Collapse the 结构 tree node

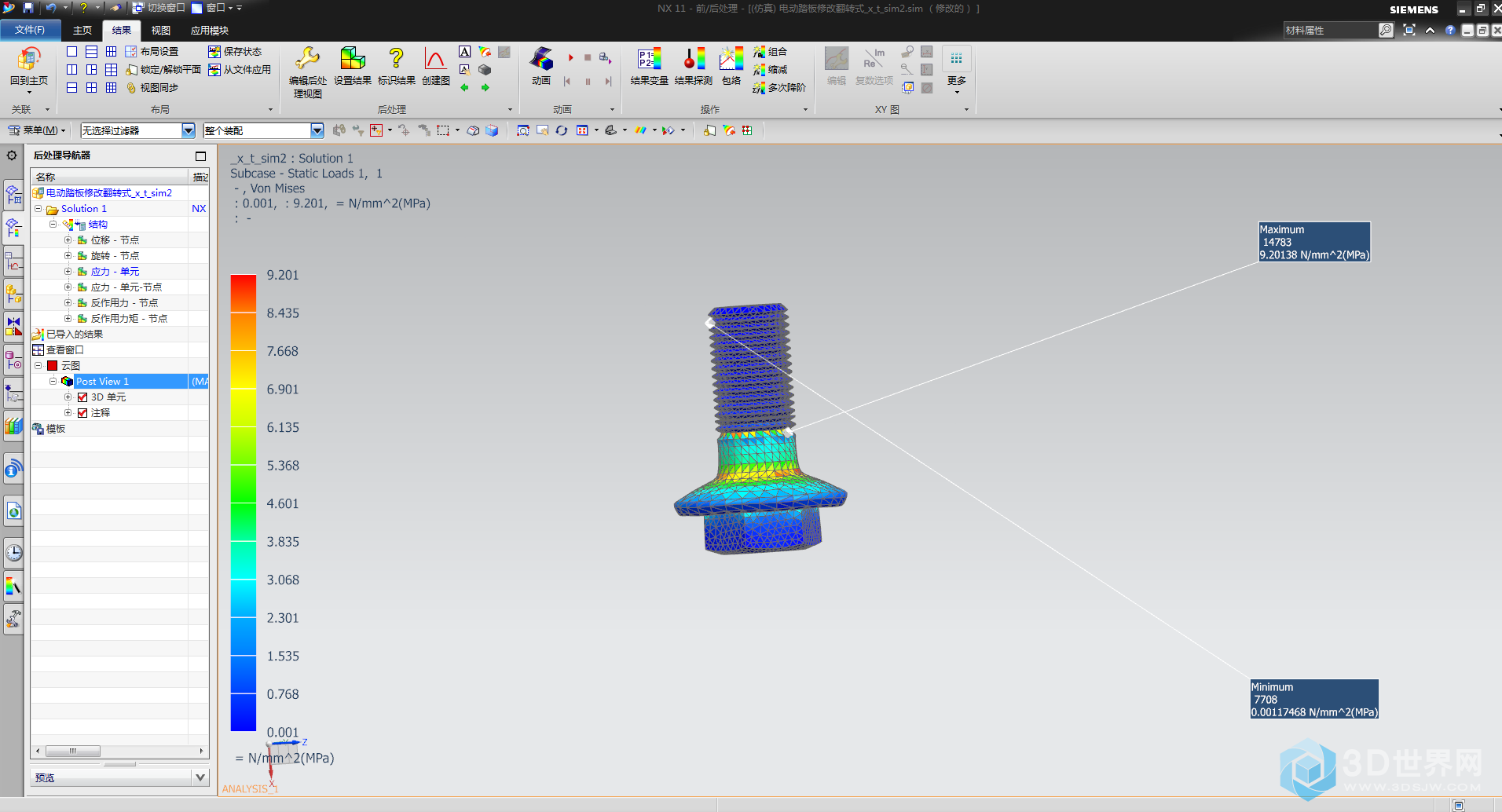[x=53, y=225]
